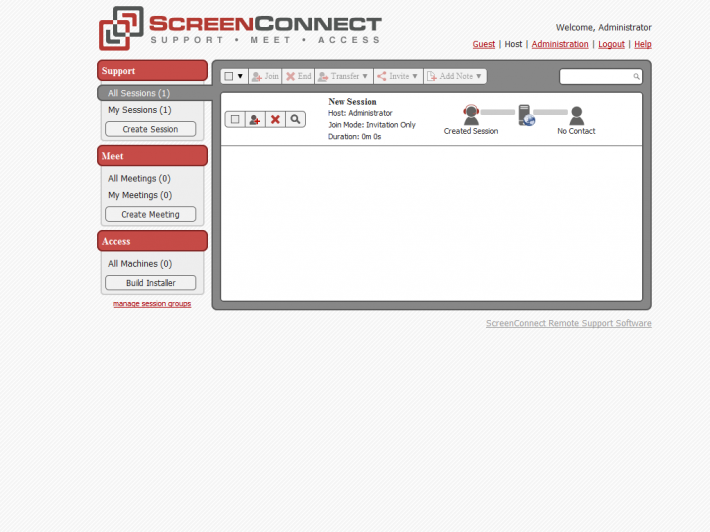The height and width of the screenshot is (532, 710).
Task: Select My Meetings (0) group
Action: click(140, 195)
